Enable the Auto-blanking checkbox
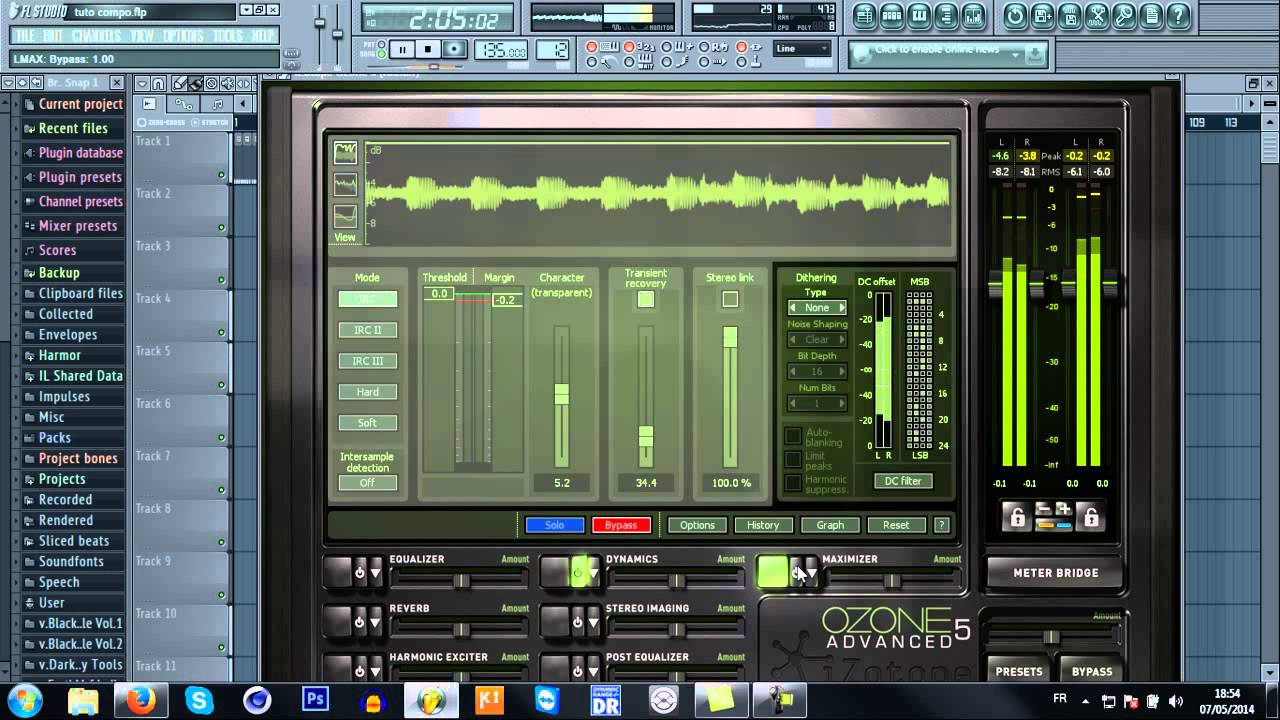 (792, 436)
